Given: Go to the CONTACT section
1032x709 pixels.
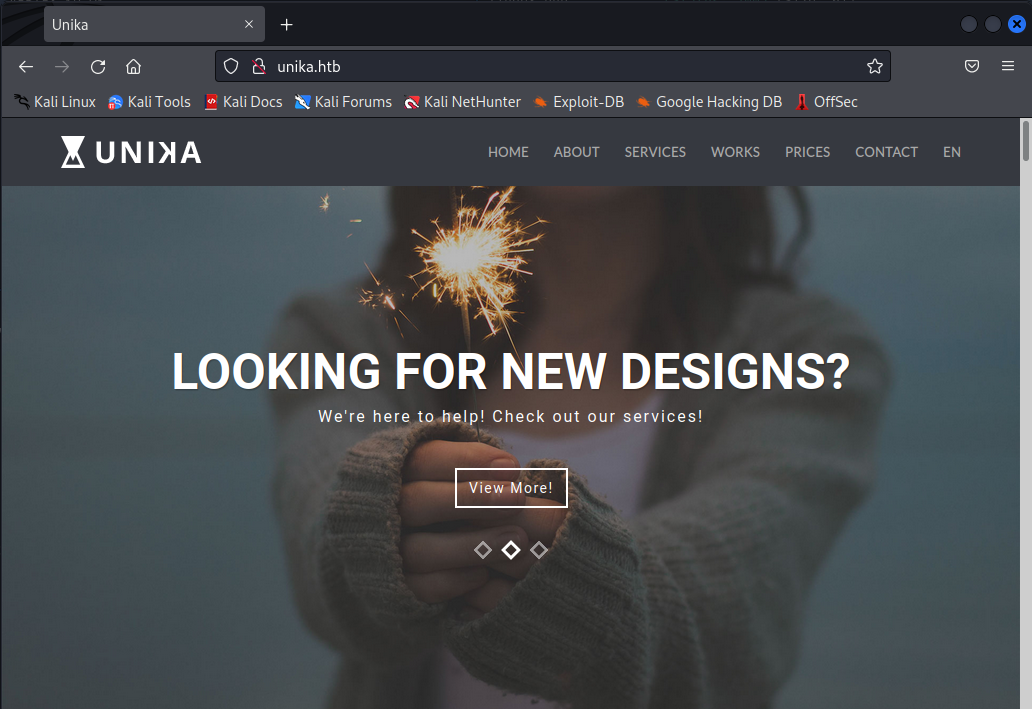Looking at the screenshot, I should pyautogui.click(x=887, y=152).
